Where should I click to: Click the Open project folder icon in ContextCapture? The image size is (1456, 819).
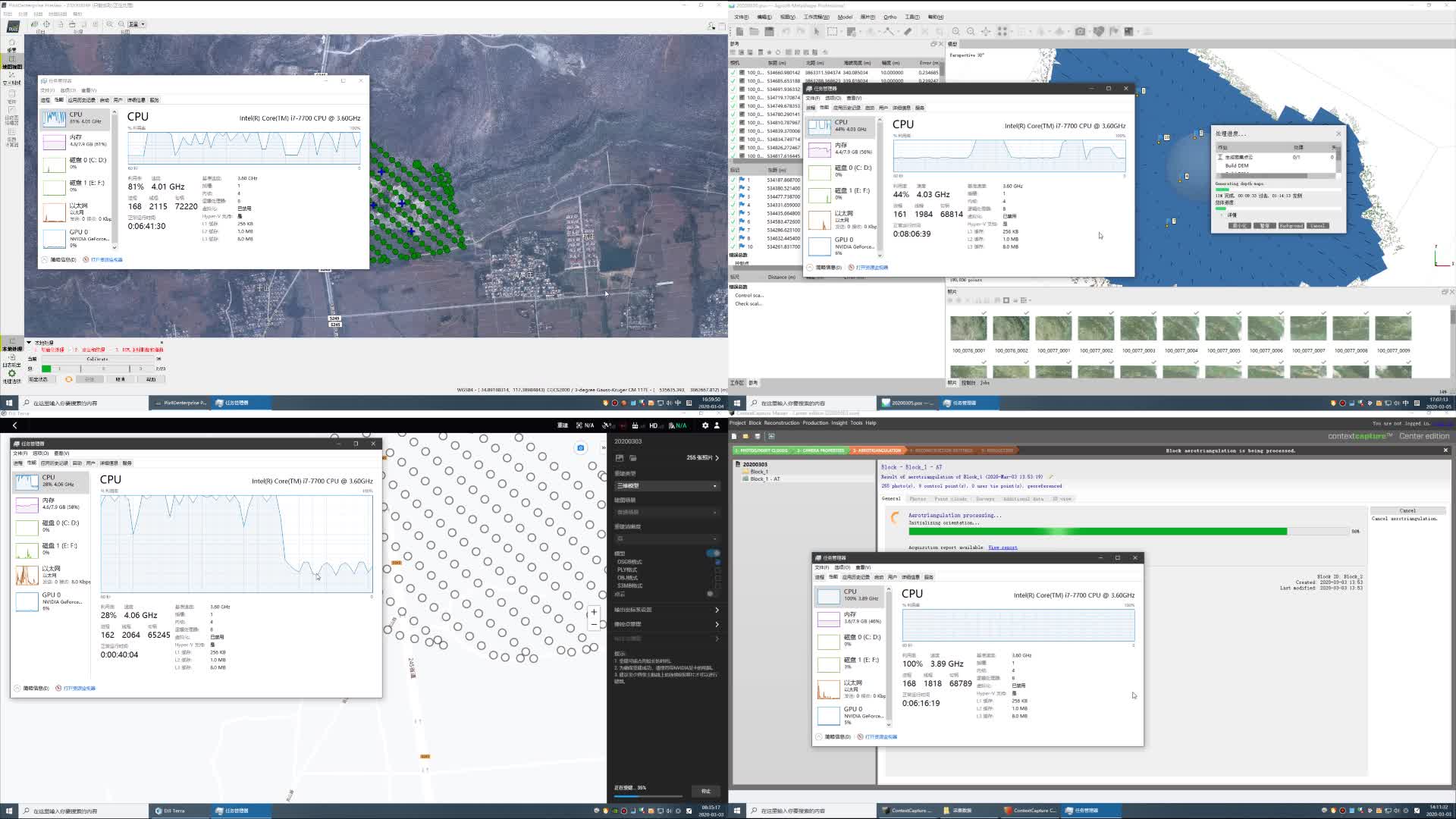[x=745, y=436]
